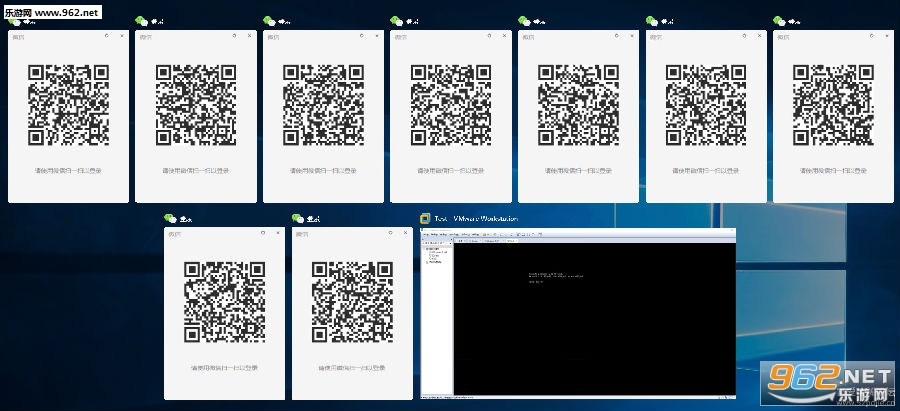
Task: Close the first top-row WeChat login window
Action: (122, 36)
